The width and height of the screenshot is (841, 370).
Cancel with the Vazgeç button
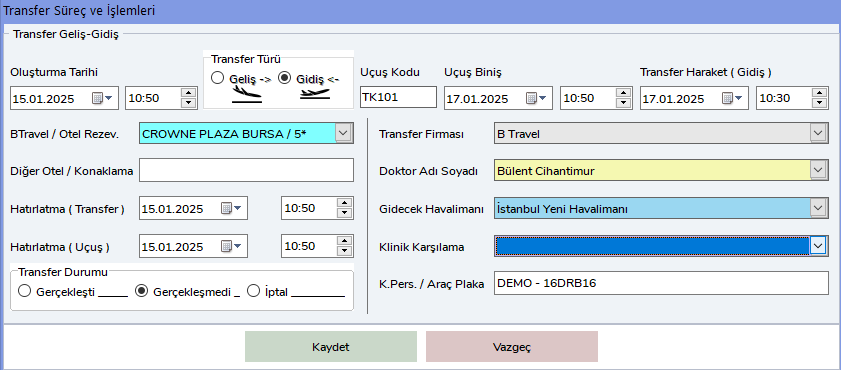pyautogui.click(x=512, y=347)
